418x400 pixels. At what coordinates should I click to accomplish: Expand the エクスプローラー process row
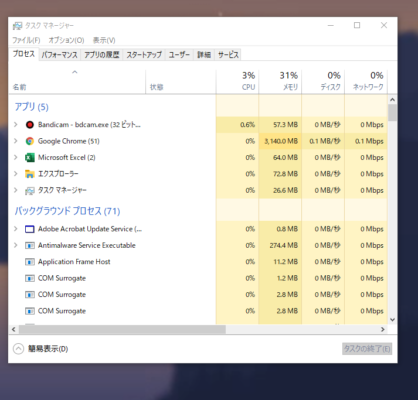[x=15, y=174]
